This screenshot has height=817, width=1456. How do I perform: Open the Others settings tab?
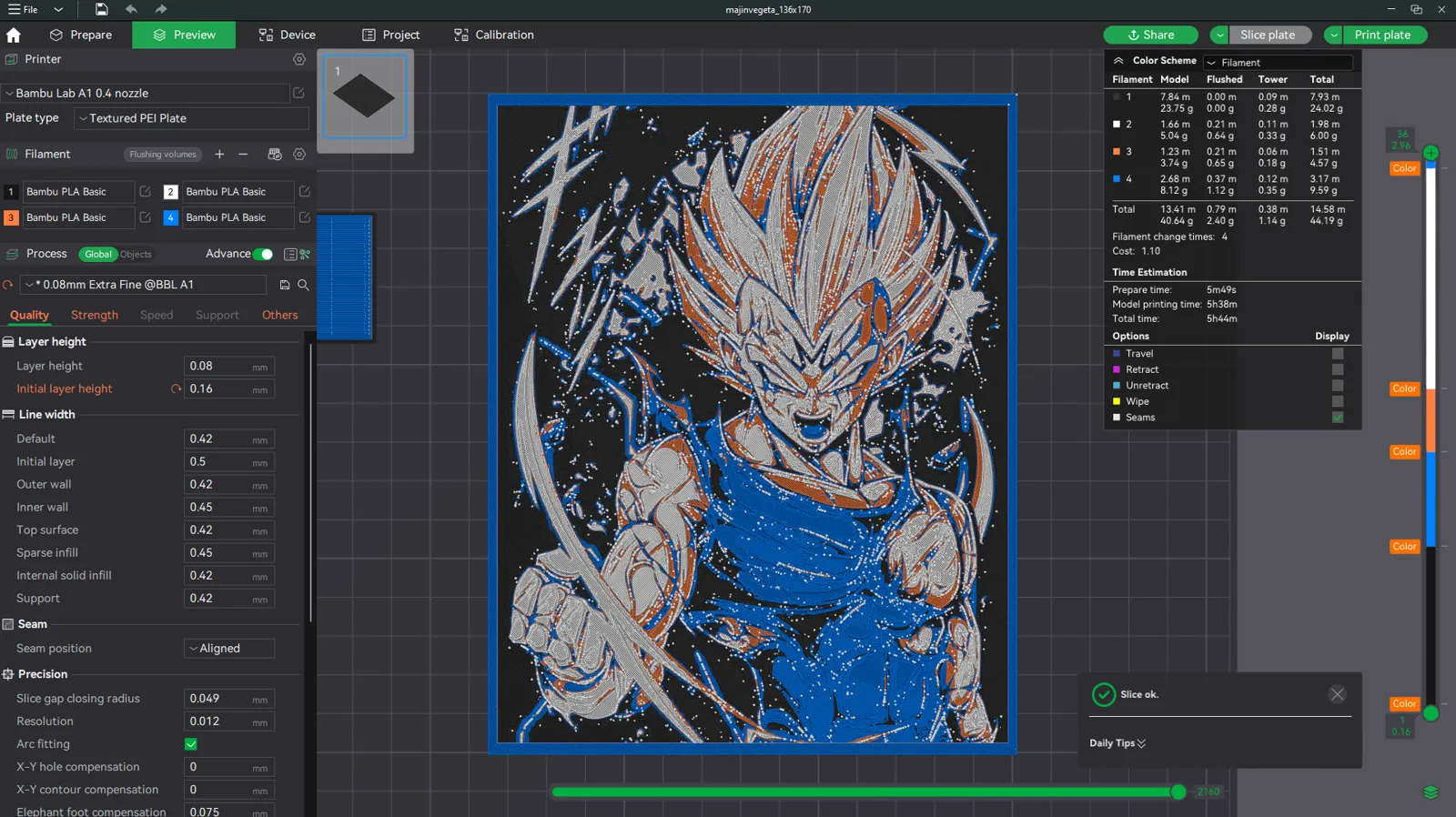click(x=280, y=315)
